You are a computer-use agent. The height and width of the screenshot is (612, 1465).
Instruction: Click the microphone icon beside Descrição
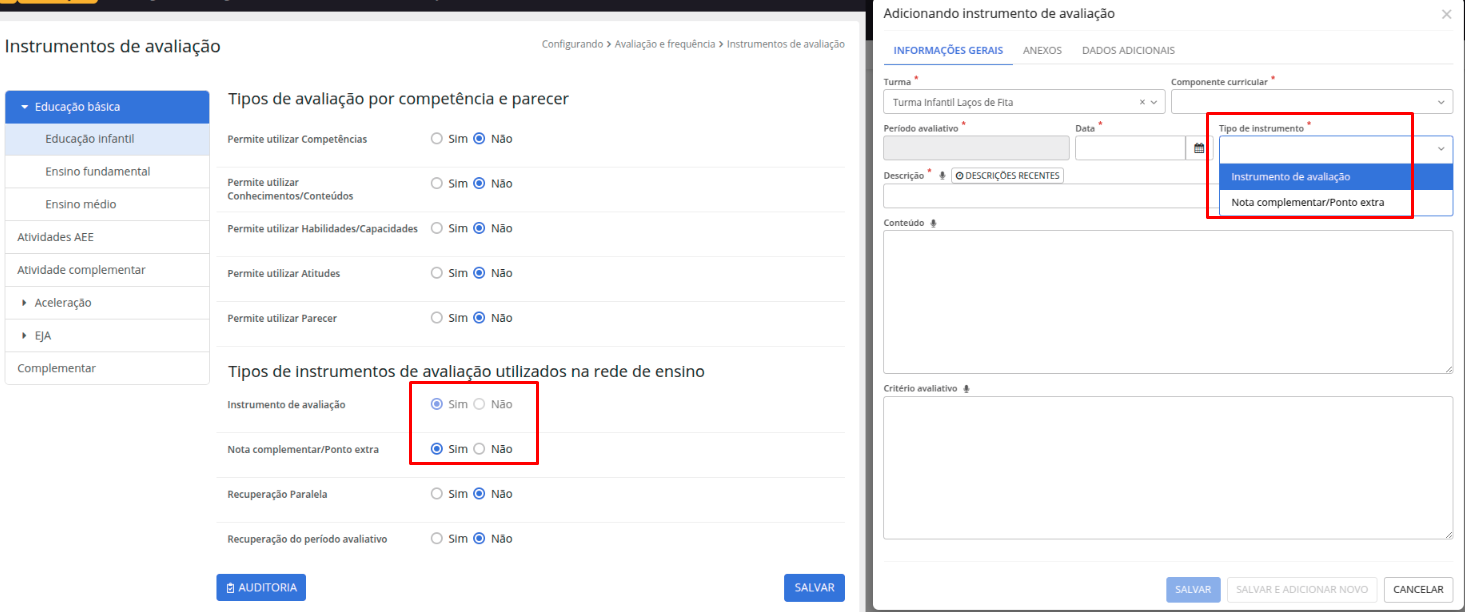click(942, 175)
